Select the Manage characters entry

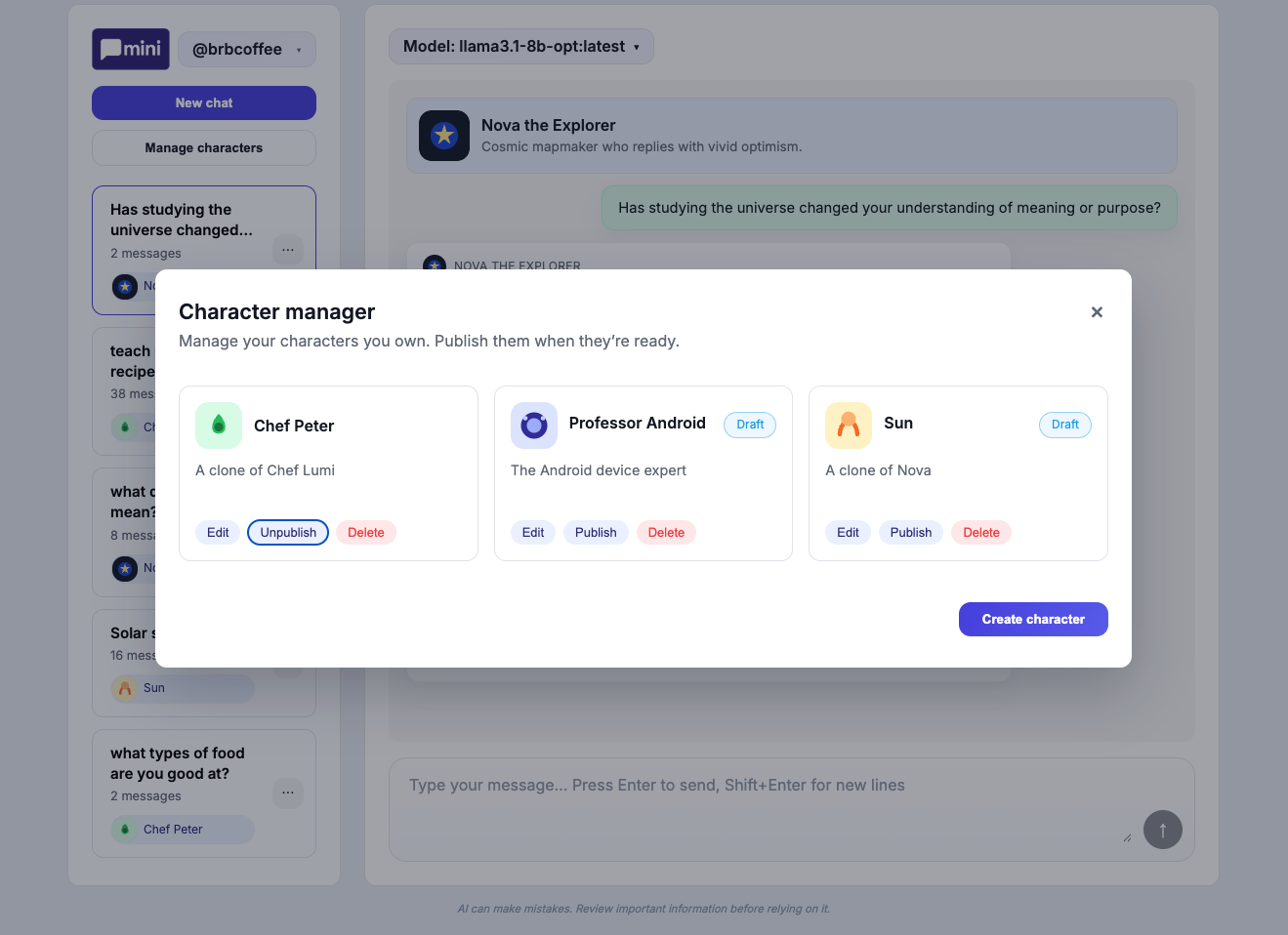pos(203,147)
